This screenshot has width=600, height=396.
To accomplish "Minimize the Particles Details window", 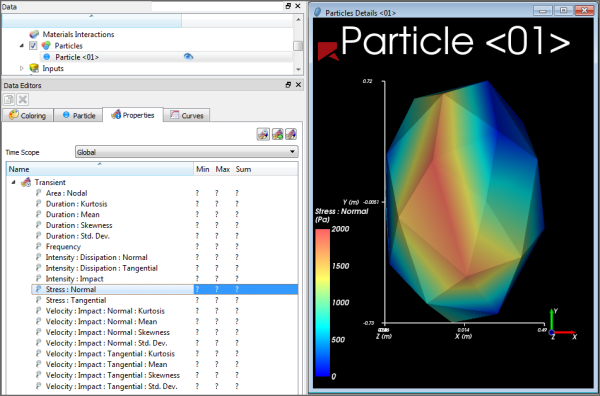I will (543, 11).
